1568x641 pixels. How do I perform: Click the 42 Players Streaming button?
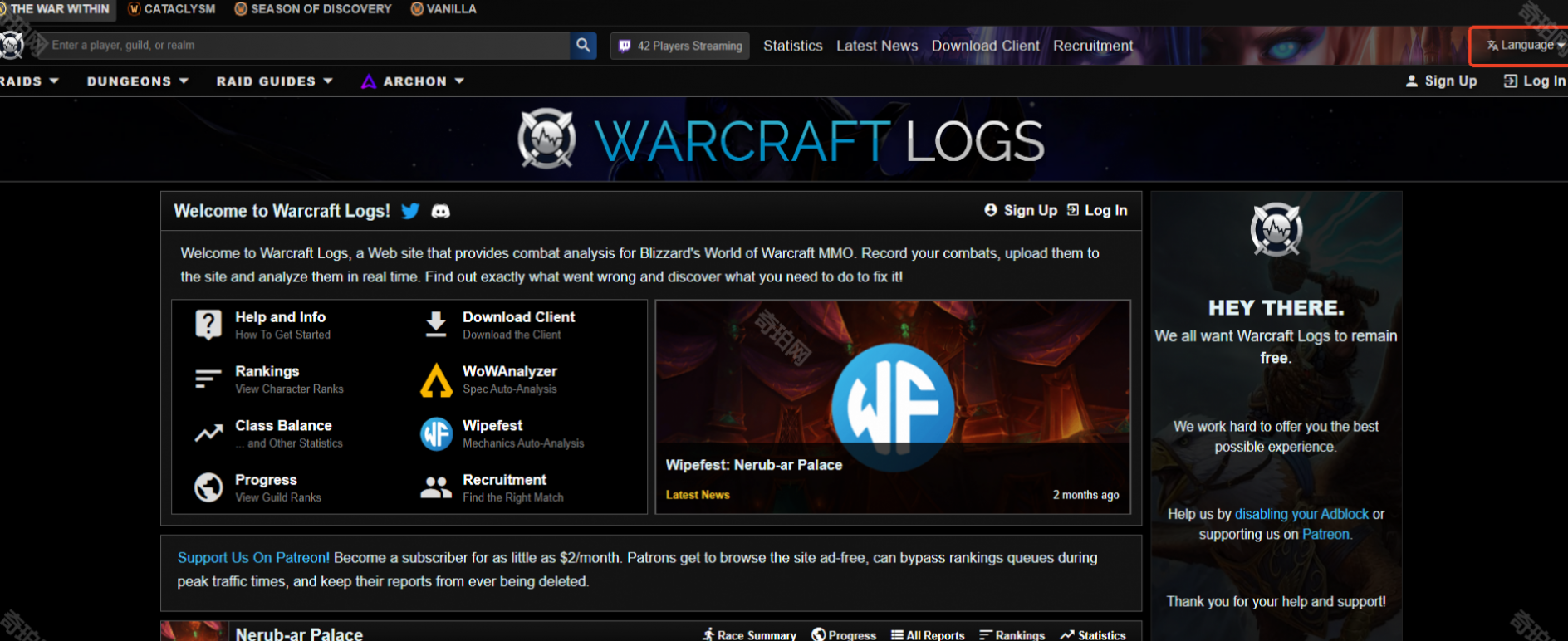click(680, 46)
